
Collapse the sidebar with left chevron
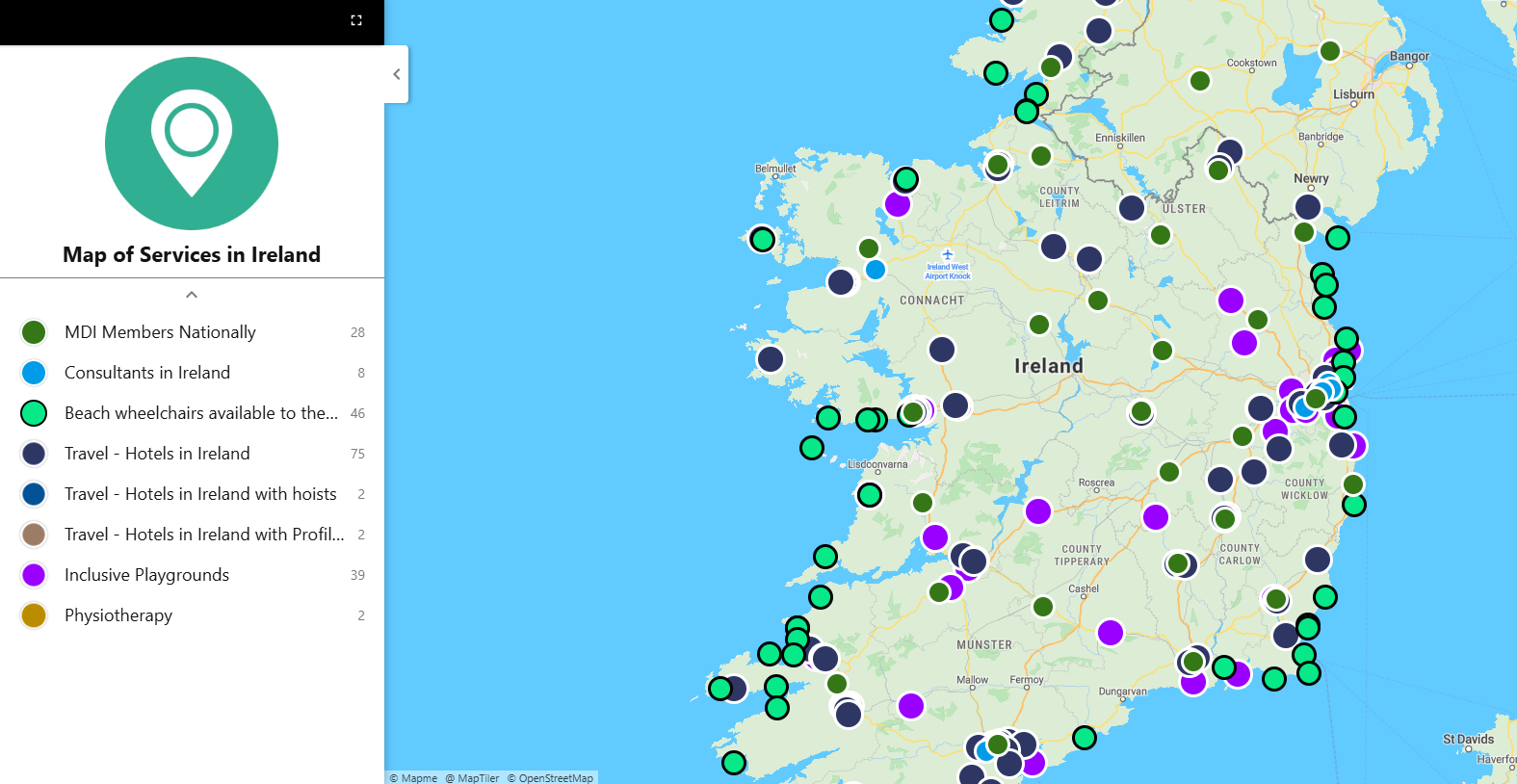tap(397, 74)
